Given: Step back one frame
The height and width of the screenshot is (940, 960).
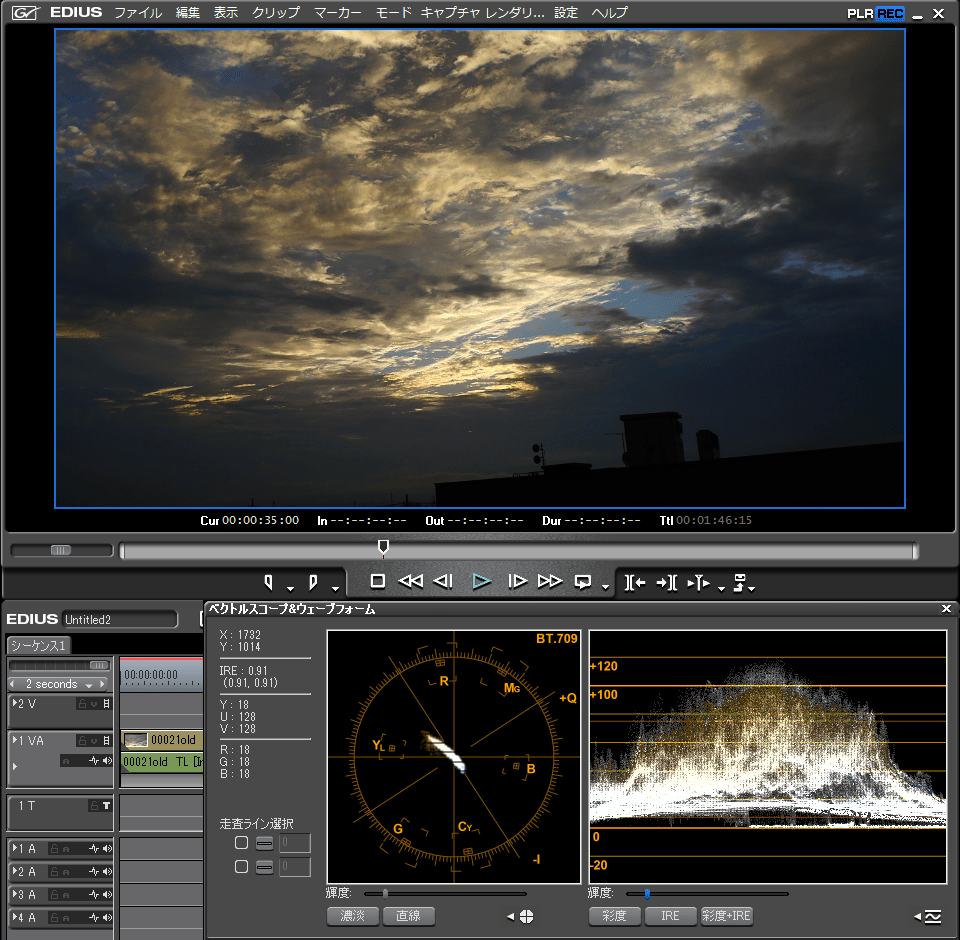Looking at the screenshot, I should point(444,581).
